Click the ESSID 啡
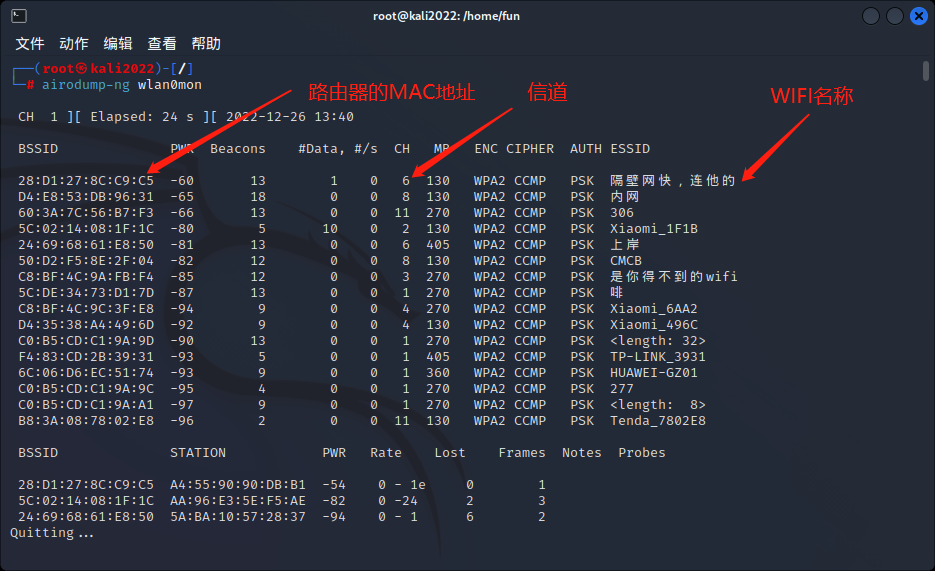Viewport: 935px width, 571px height. (x=617, y=293)
